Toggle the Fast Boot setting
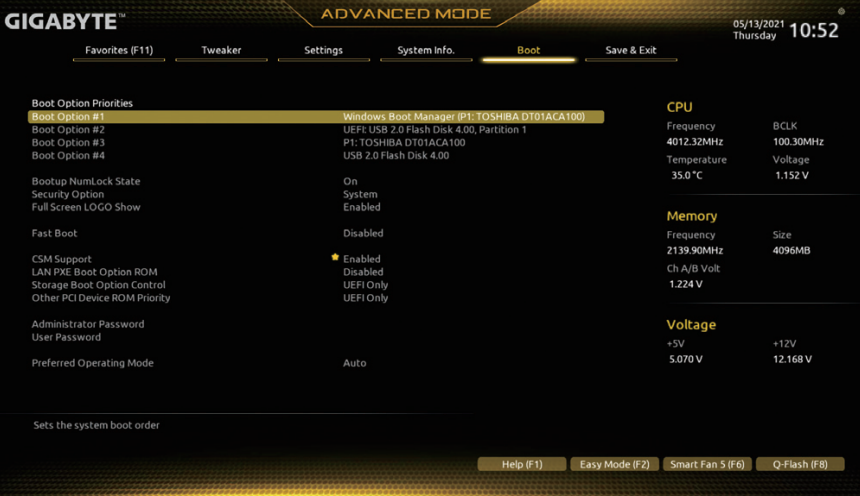The height and width of the screenshot is (496, 860). [363, 233]
